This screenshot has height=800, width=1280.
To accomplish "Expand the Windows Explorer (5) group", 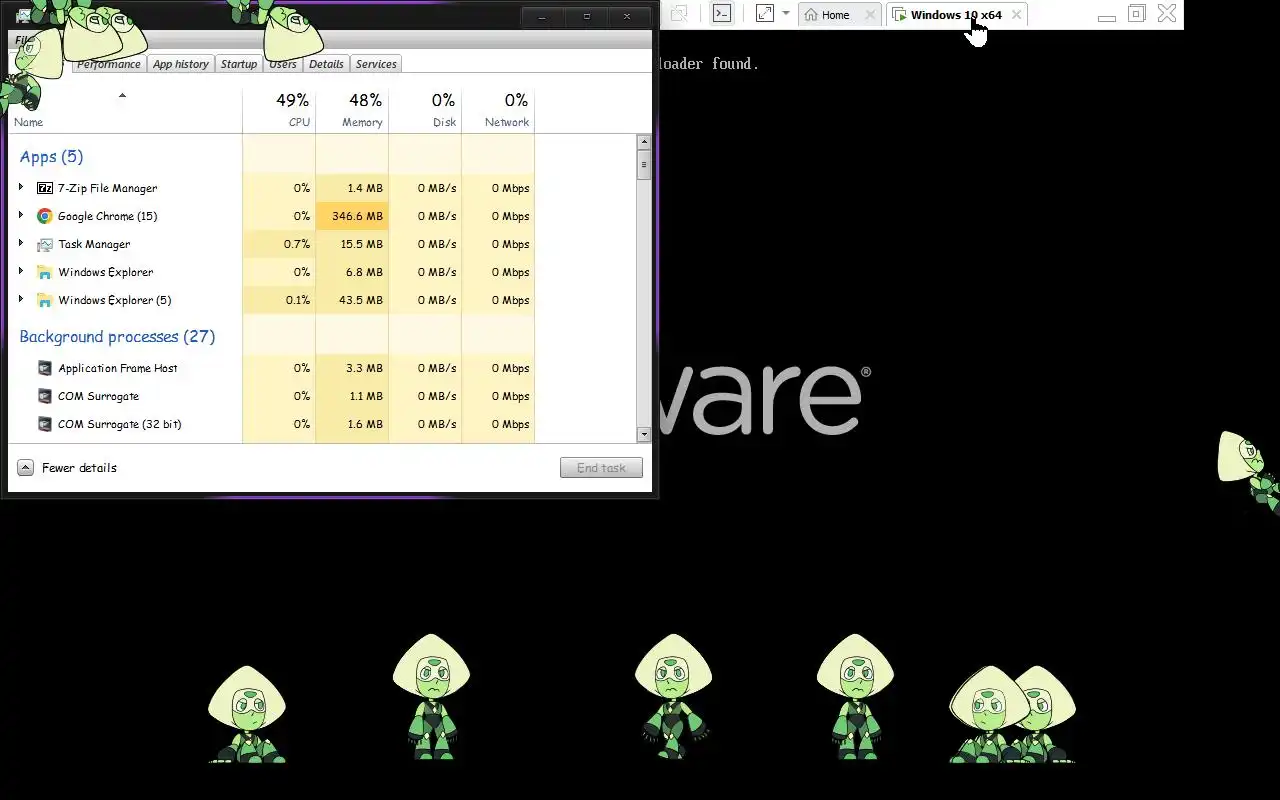I will click(x=21, y=299).
